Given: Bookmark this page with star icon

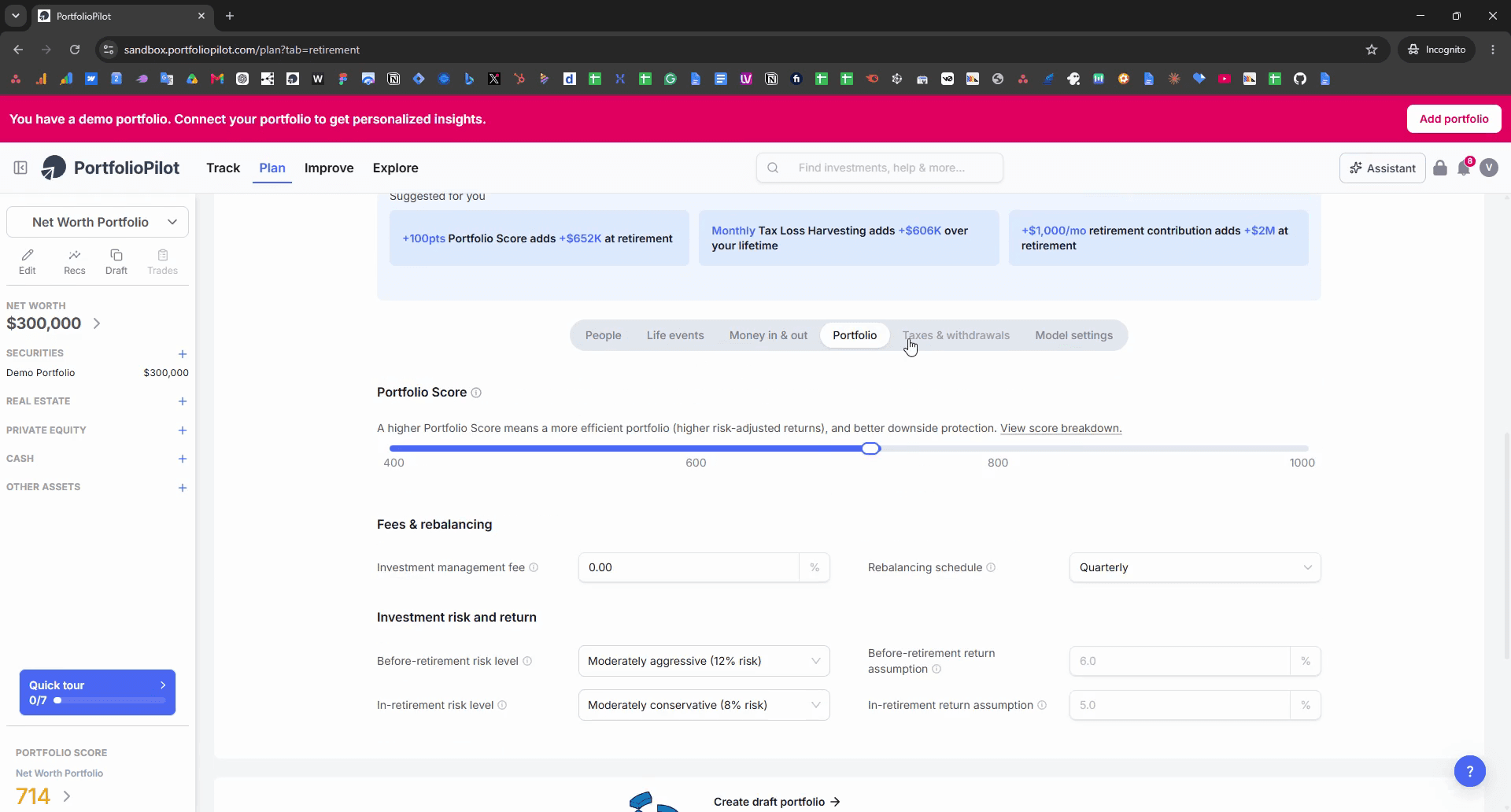Looking at the screenshot, I should tap(1372, 50).
